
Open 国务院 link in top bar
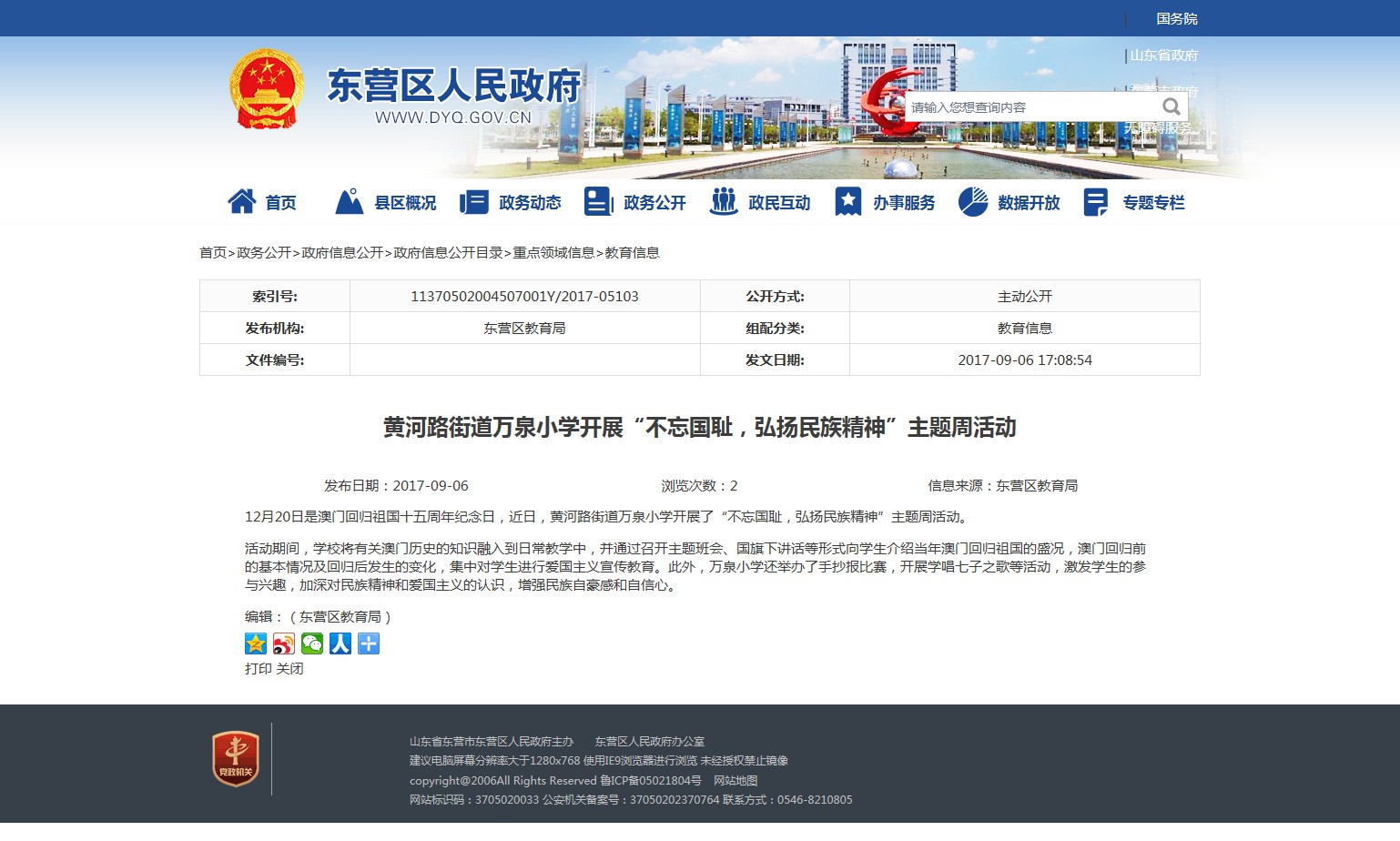(1176, 19)
